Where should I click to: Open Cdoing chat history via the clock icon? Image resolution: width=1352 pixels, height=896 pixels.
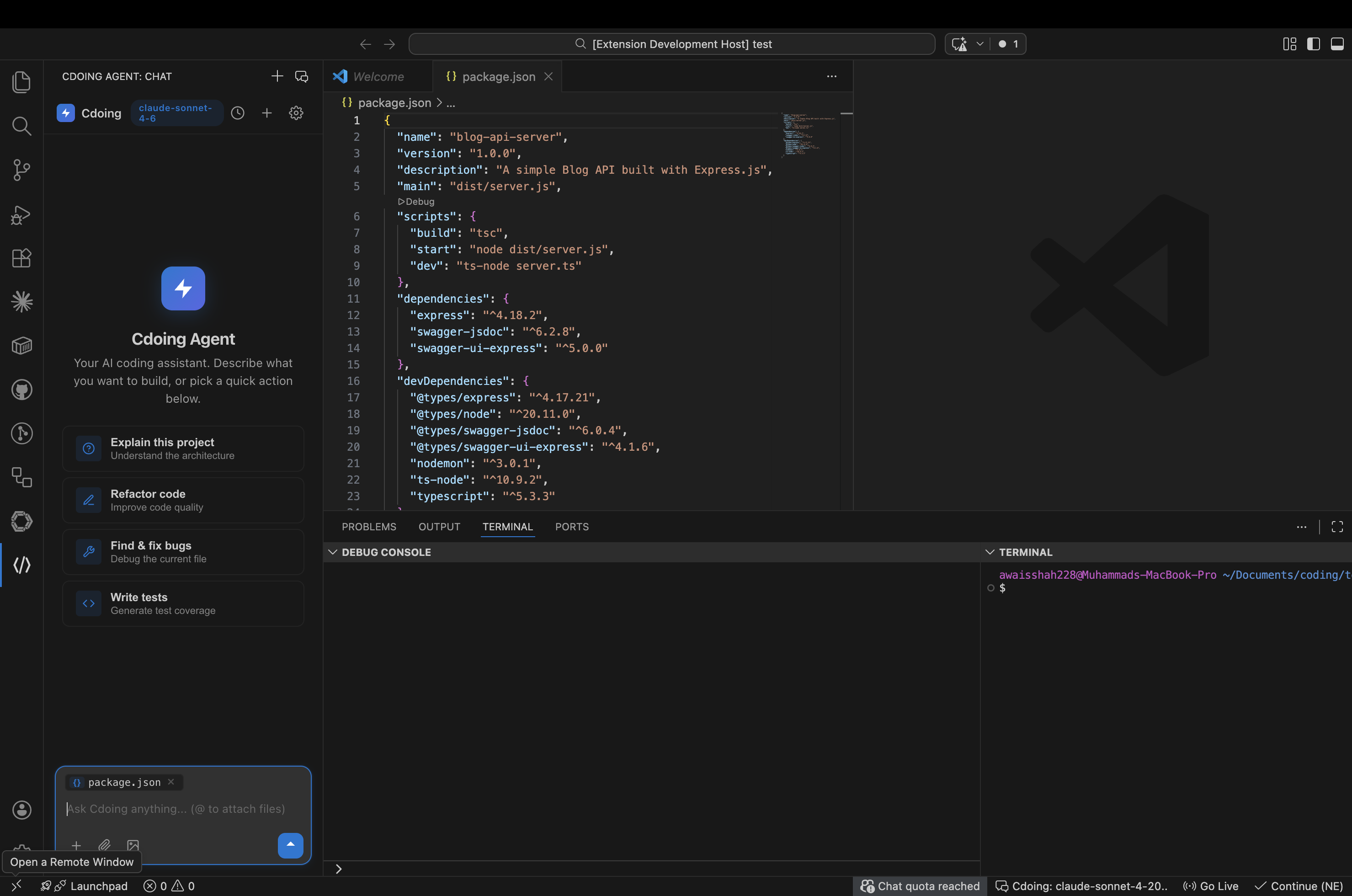(238, 112)
